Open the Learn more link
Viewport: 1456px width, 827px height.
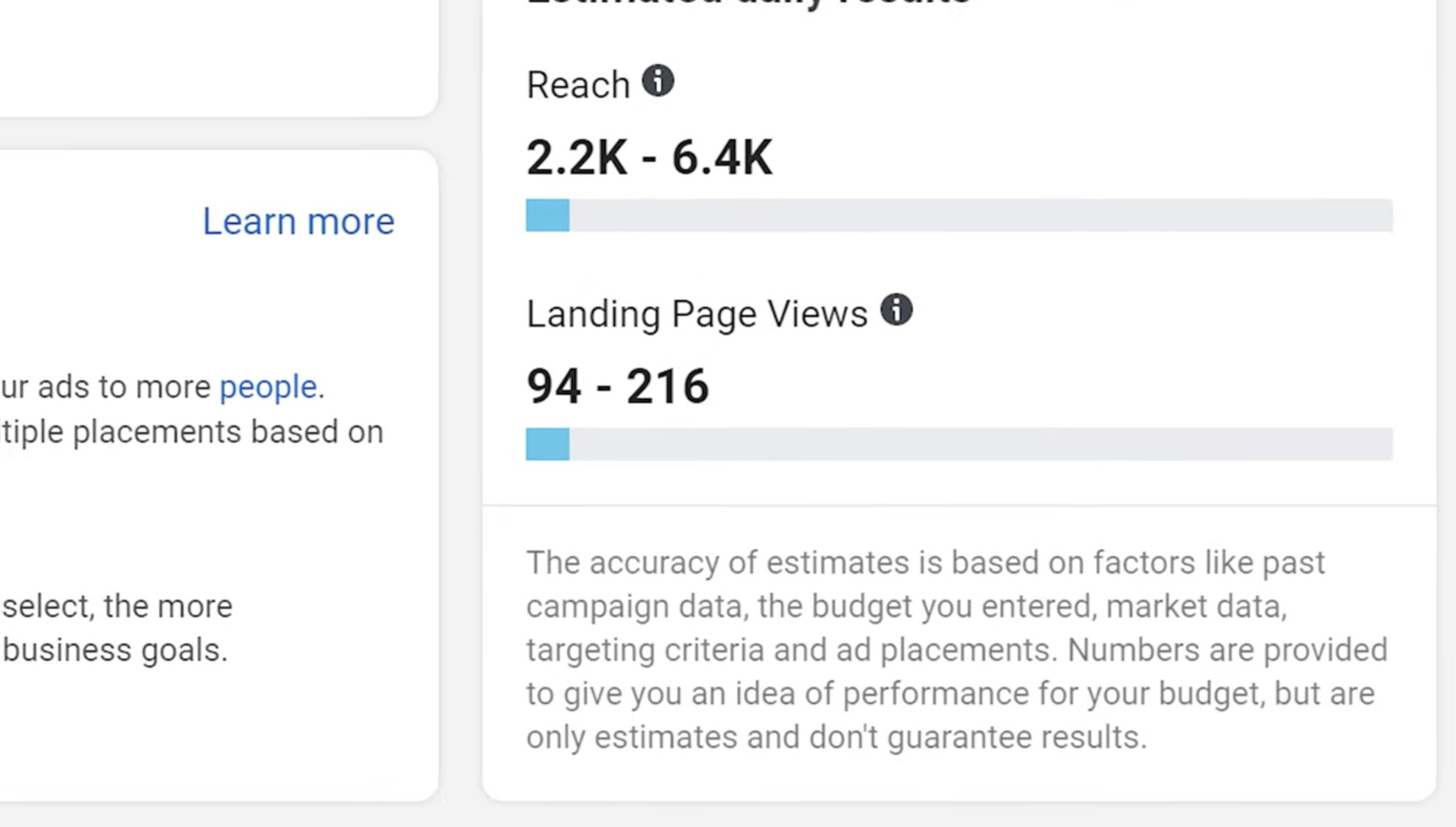pos(298,221)
